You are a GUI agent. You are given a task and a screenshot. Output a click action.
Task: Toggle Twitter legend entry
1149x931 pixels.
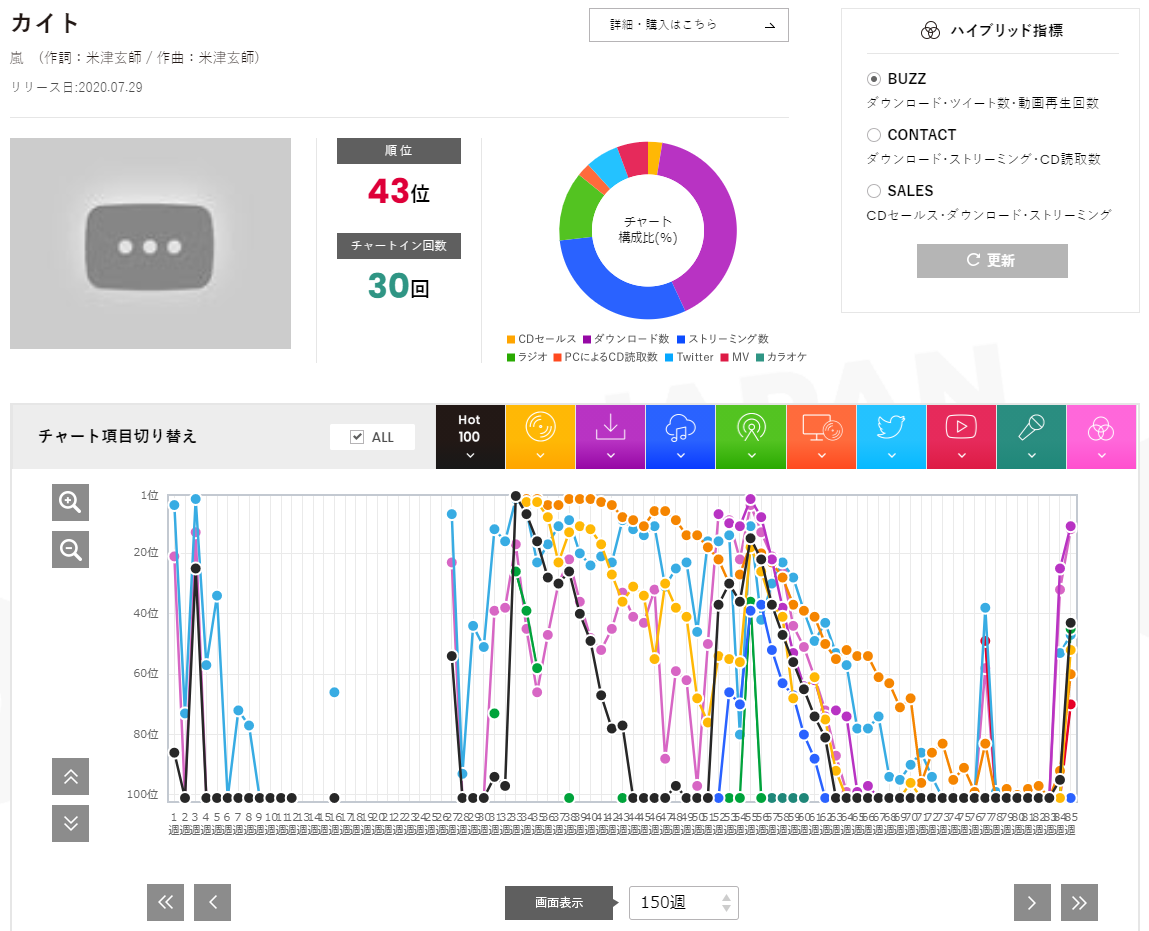[x=690, y=357]
